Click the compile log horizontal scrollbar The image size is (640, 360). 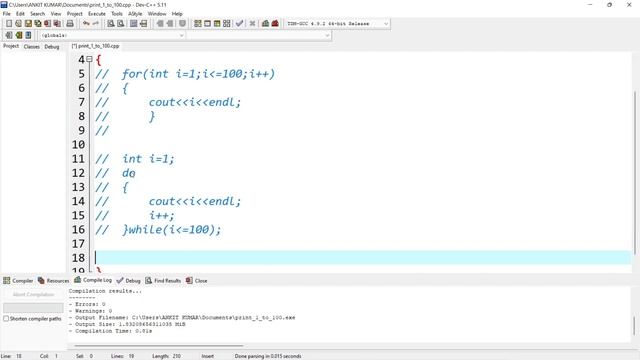click(x=158, y=346)
